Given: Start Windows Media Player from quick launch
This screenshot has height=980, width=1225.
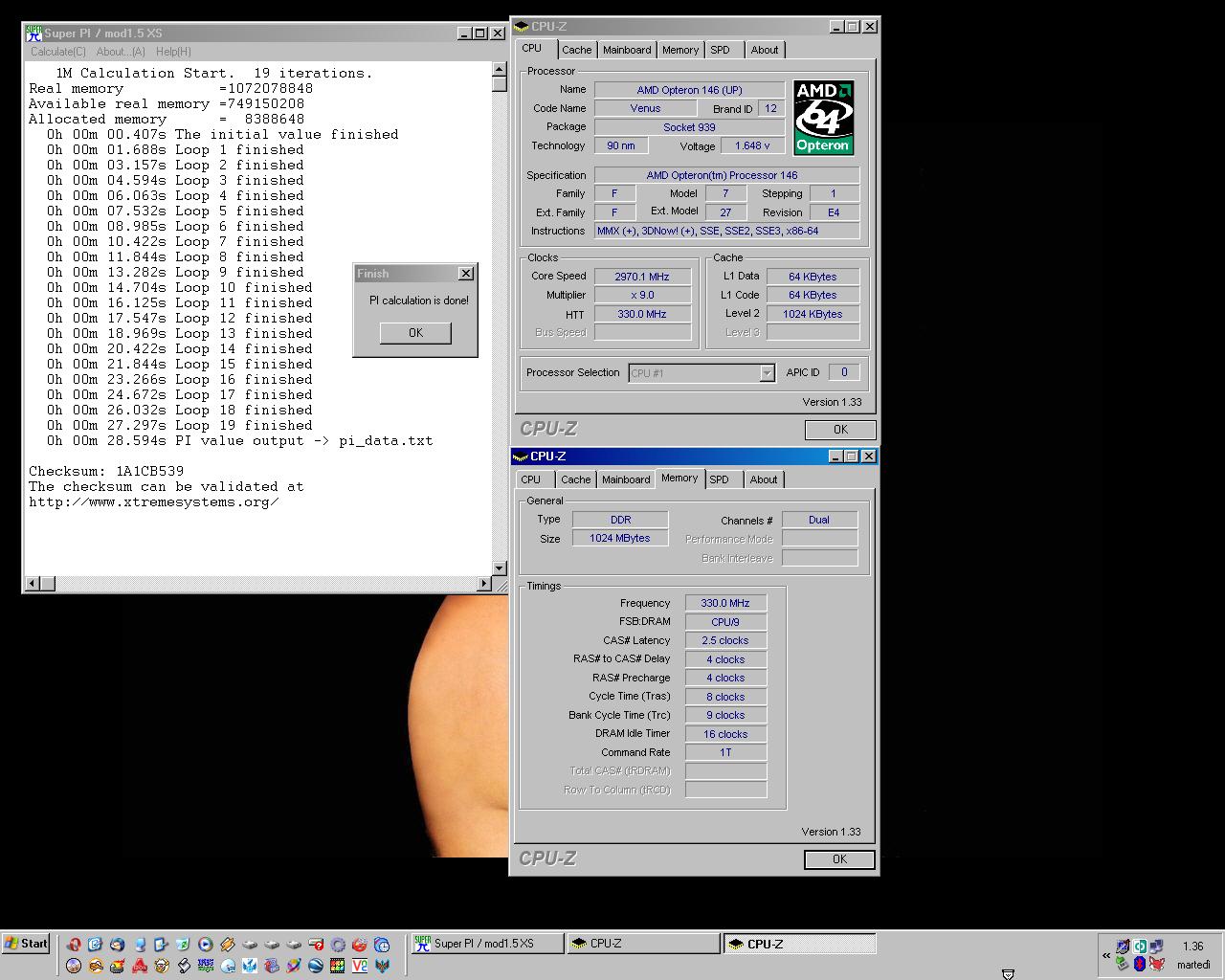Looking at the screenshot, I should coord(206,945).
